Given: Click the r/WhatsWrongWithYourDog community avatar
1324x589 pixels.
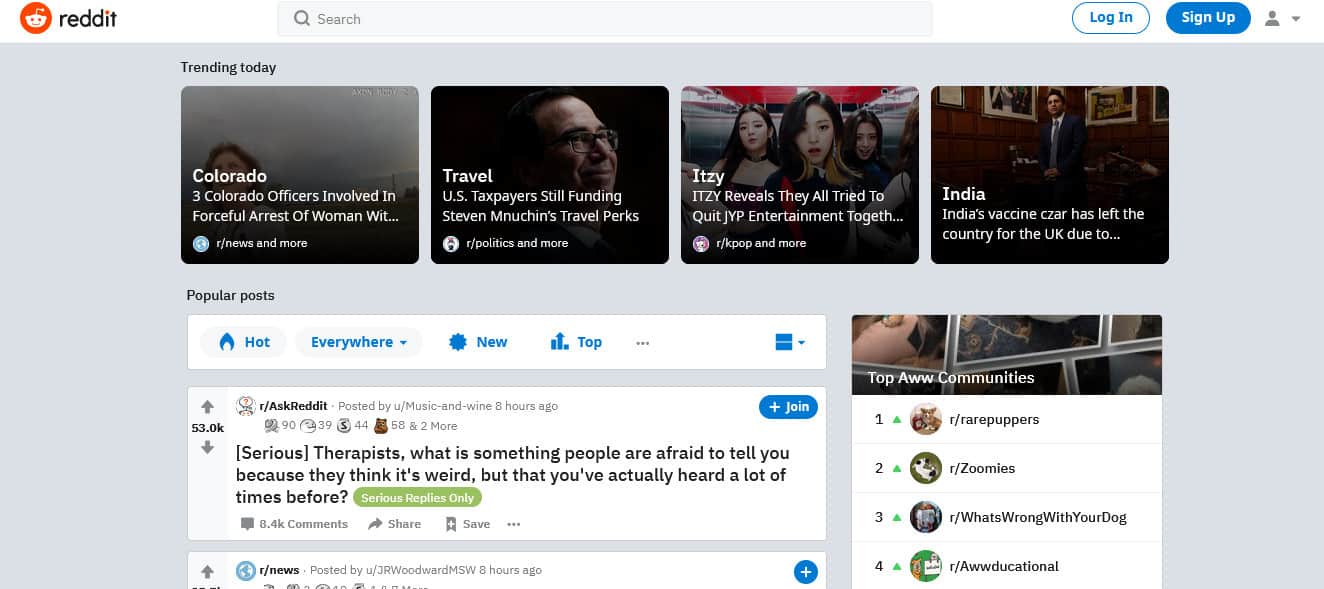Looking at the screenshot, I should click(926, 517).
